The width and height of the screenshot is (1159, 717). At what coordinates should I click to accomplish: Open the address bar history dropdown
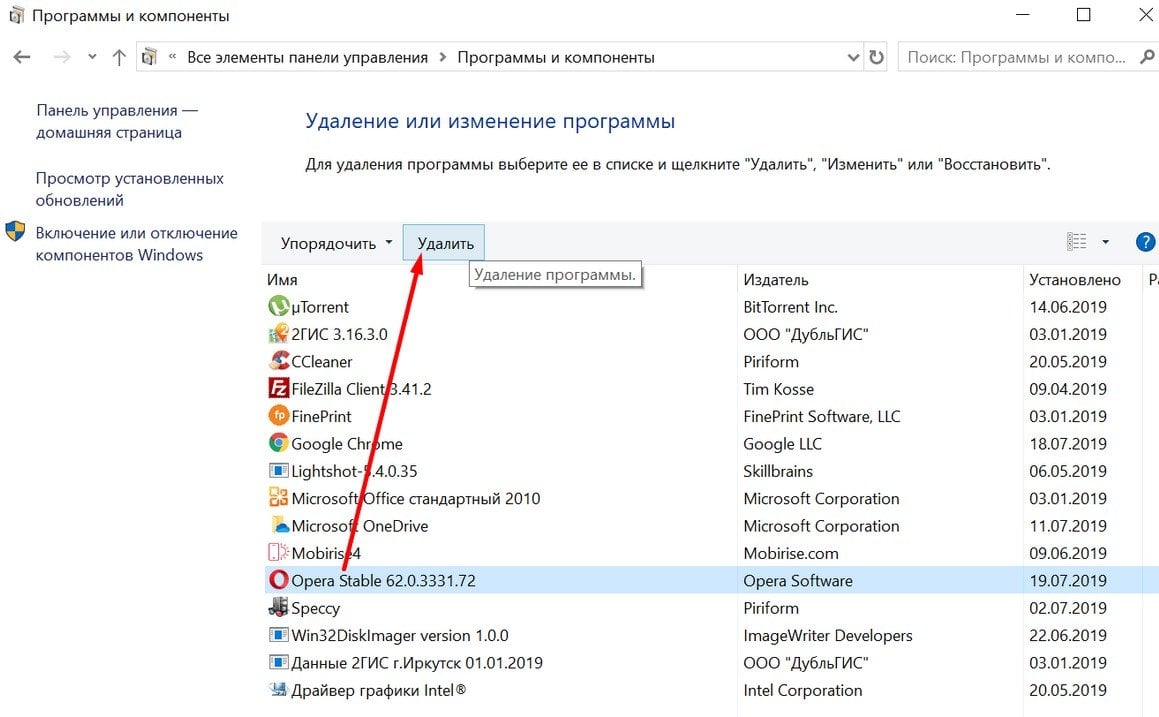pyautogui.click(x=853, y=57)
